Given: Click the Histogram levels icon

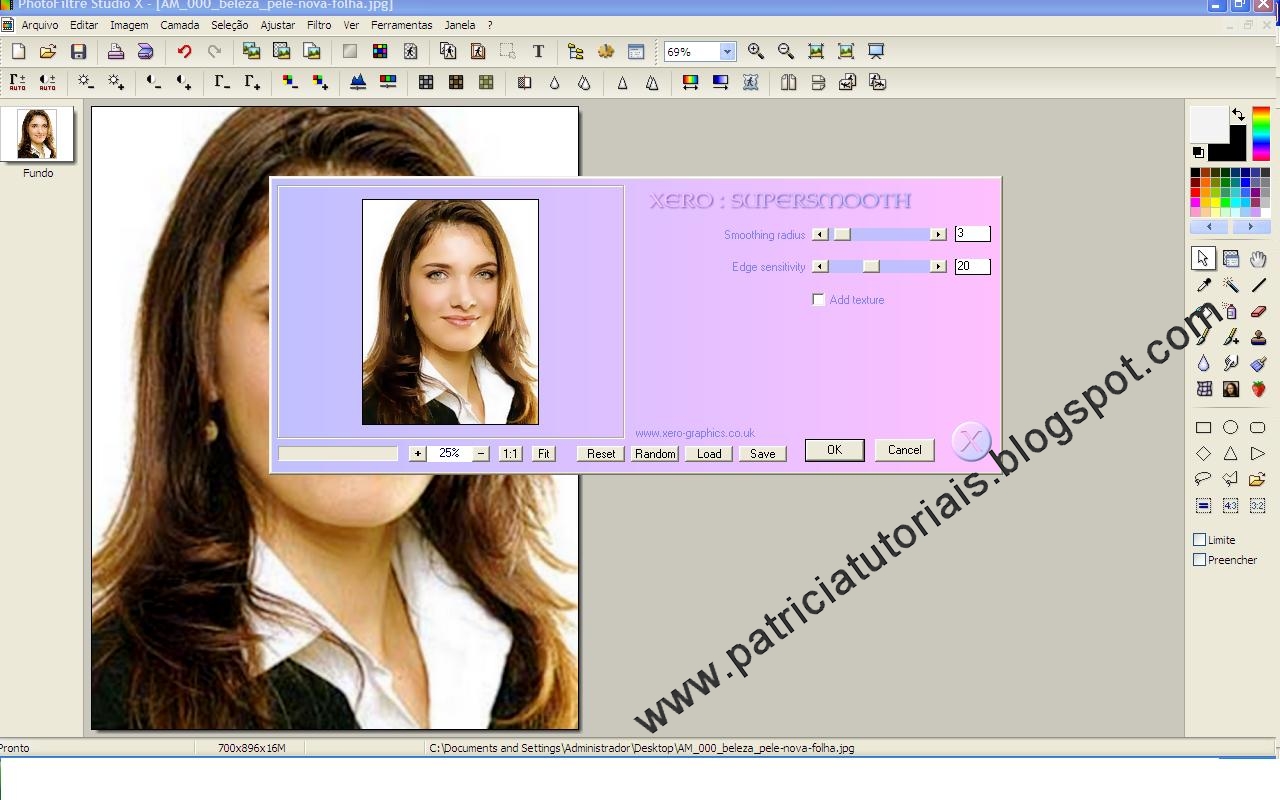Looking at the screenshot, I should point(358,82).
